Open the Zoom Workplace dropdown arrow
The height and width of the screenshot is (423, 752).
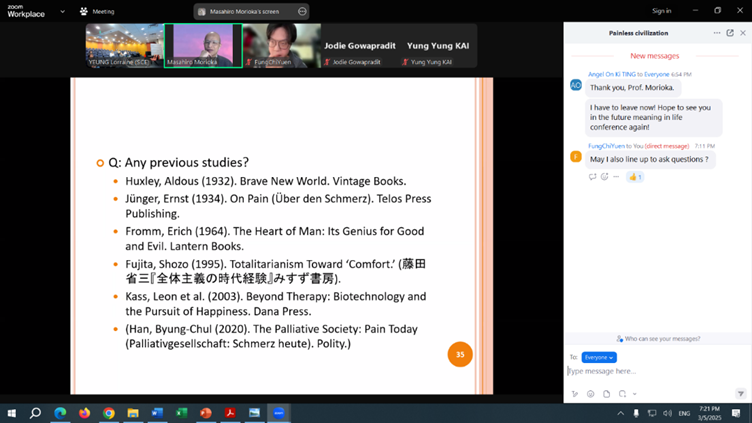[x=62, y=12]
